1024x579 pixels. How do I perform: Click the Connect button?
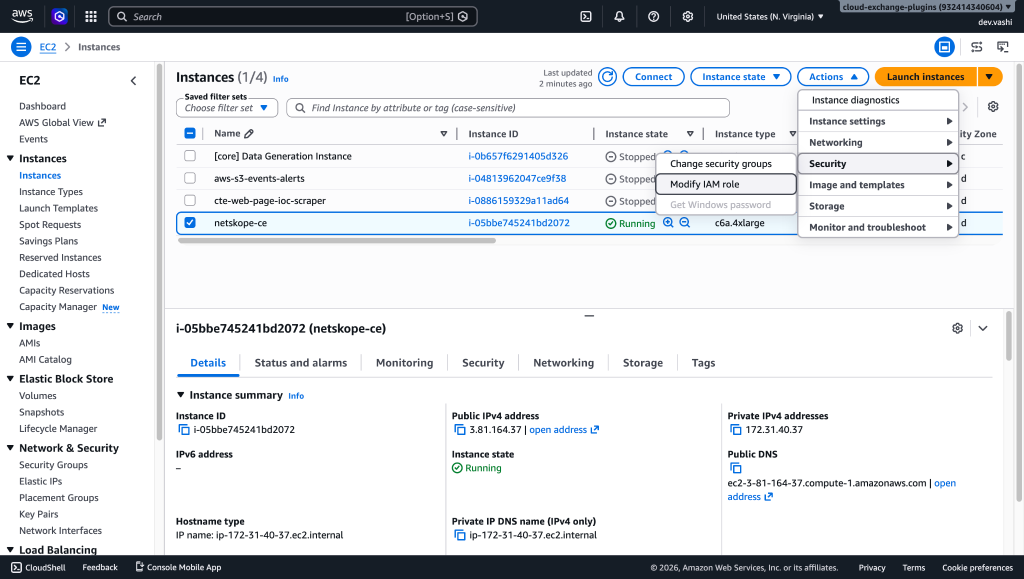[x=653, y=77]
